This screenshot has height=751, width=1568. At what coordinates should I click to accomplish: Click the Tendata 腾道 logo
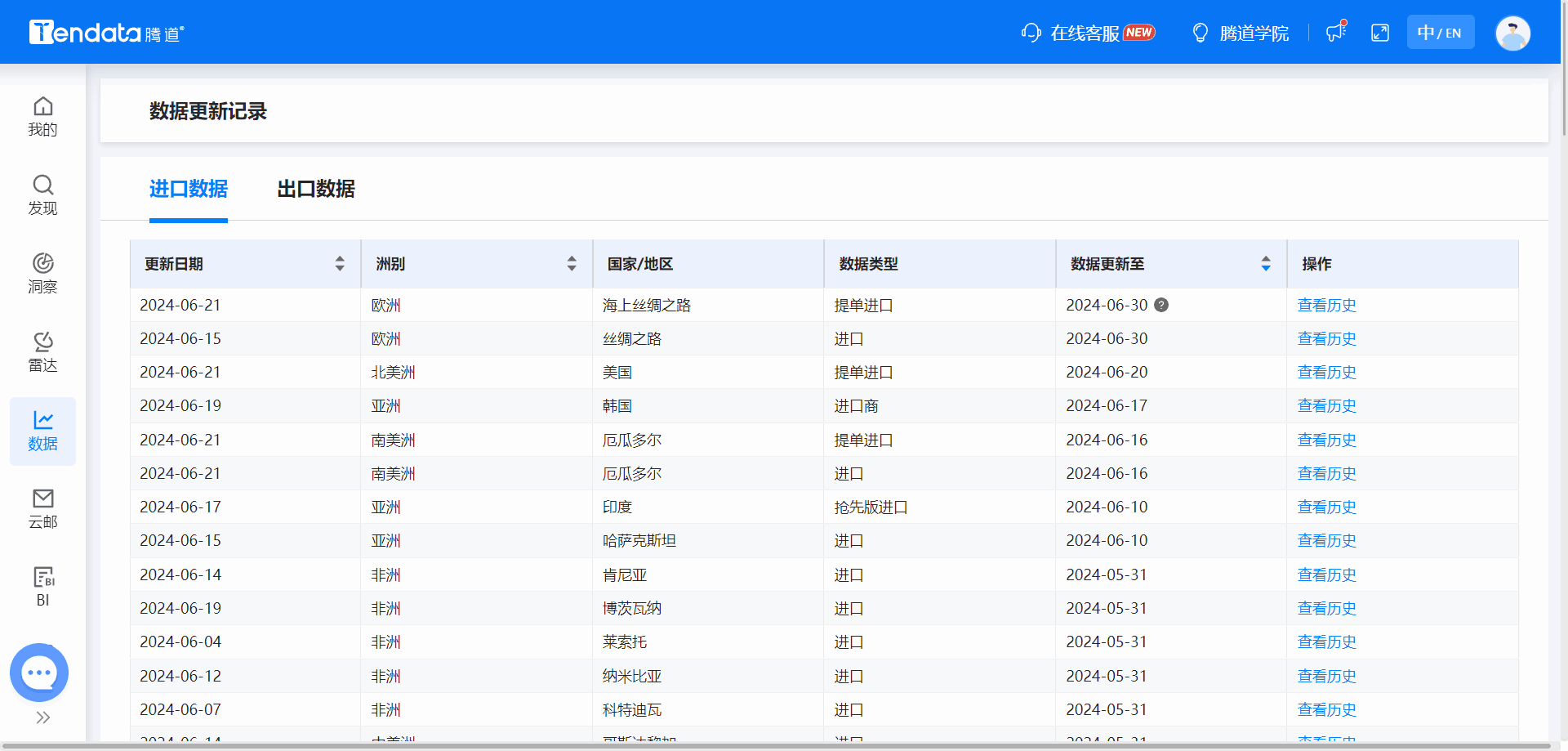106,31
